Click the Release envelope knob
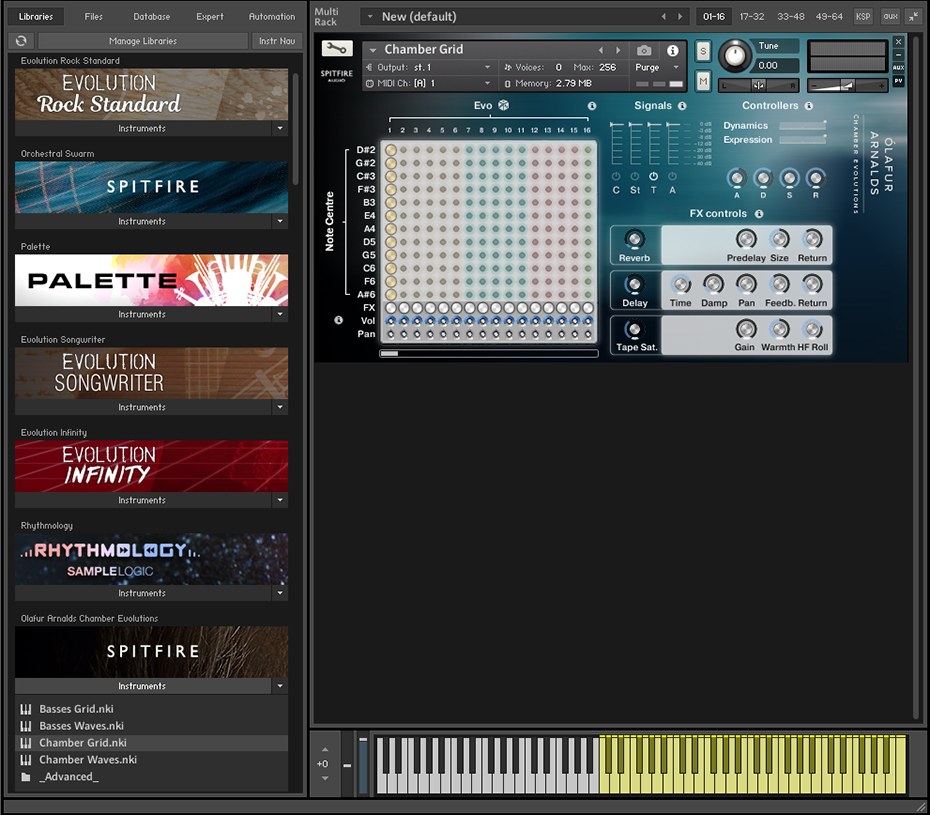 pyautogui.click(x=816, y=178)
